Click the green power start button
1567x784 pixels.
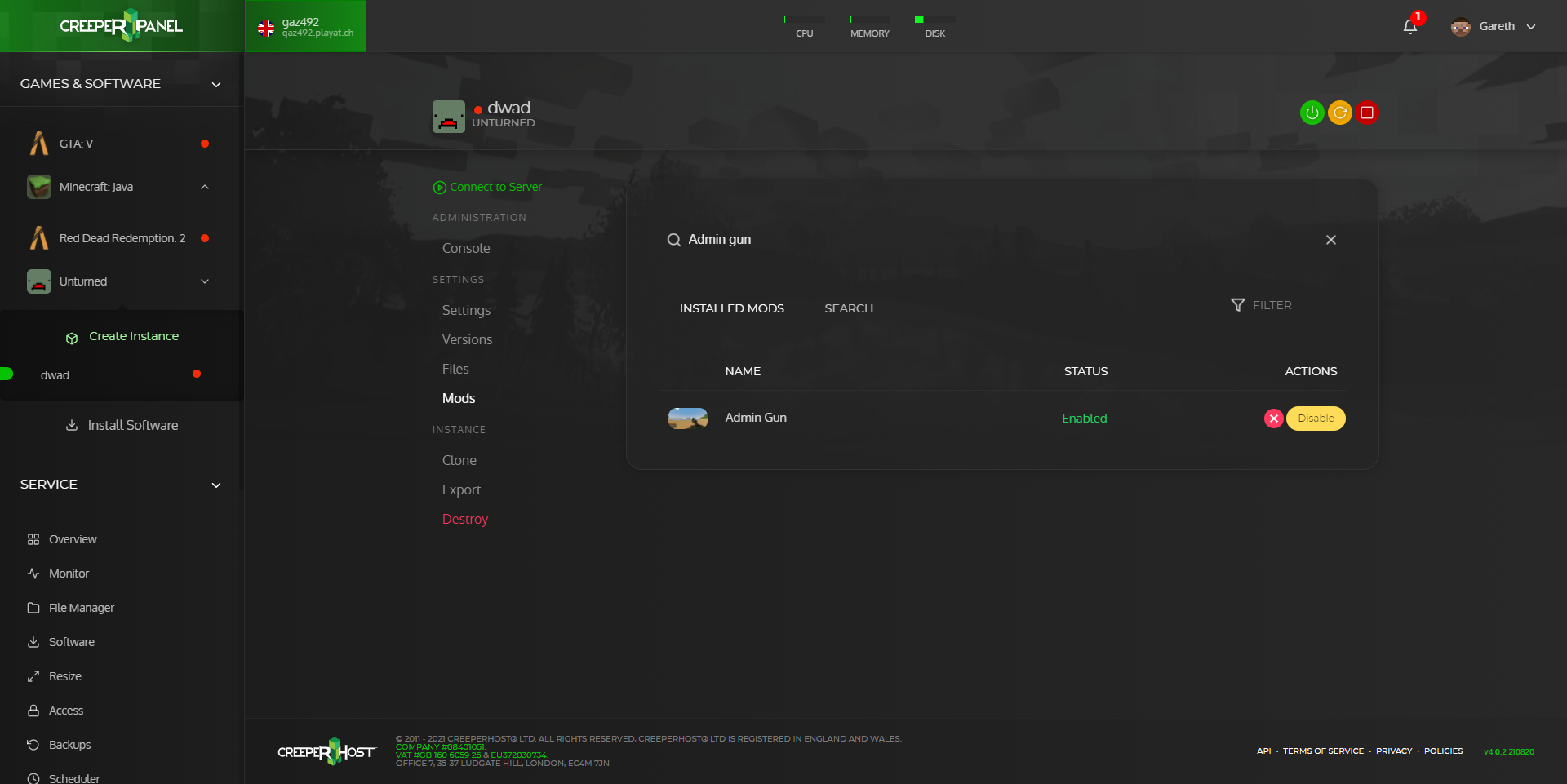point(1312,113)
